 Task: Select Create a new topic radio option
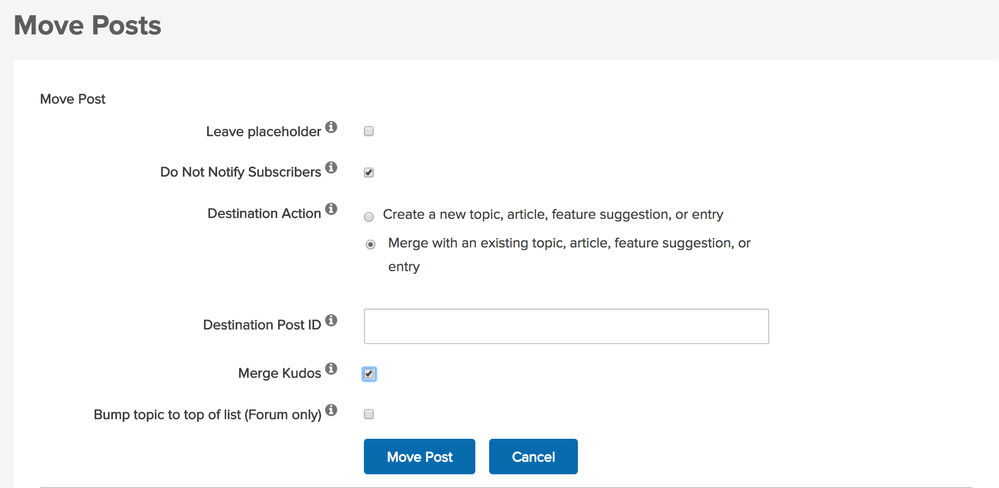pos(368,217)
